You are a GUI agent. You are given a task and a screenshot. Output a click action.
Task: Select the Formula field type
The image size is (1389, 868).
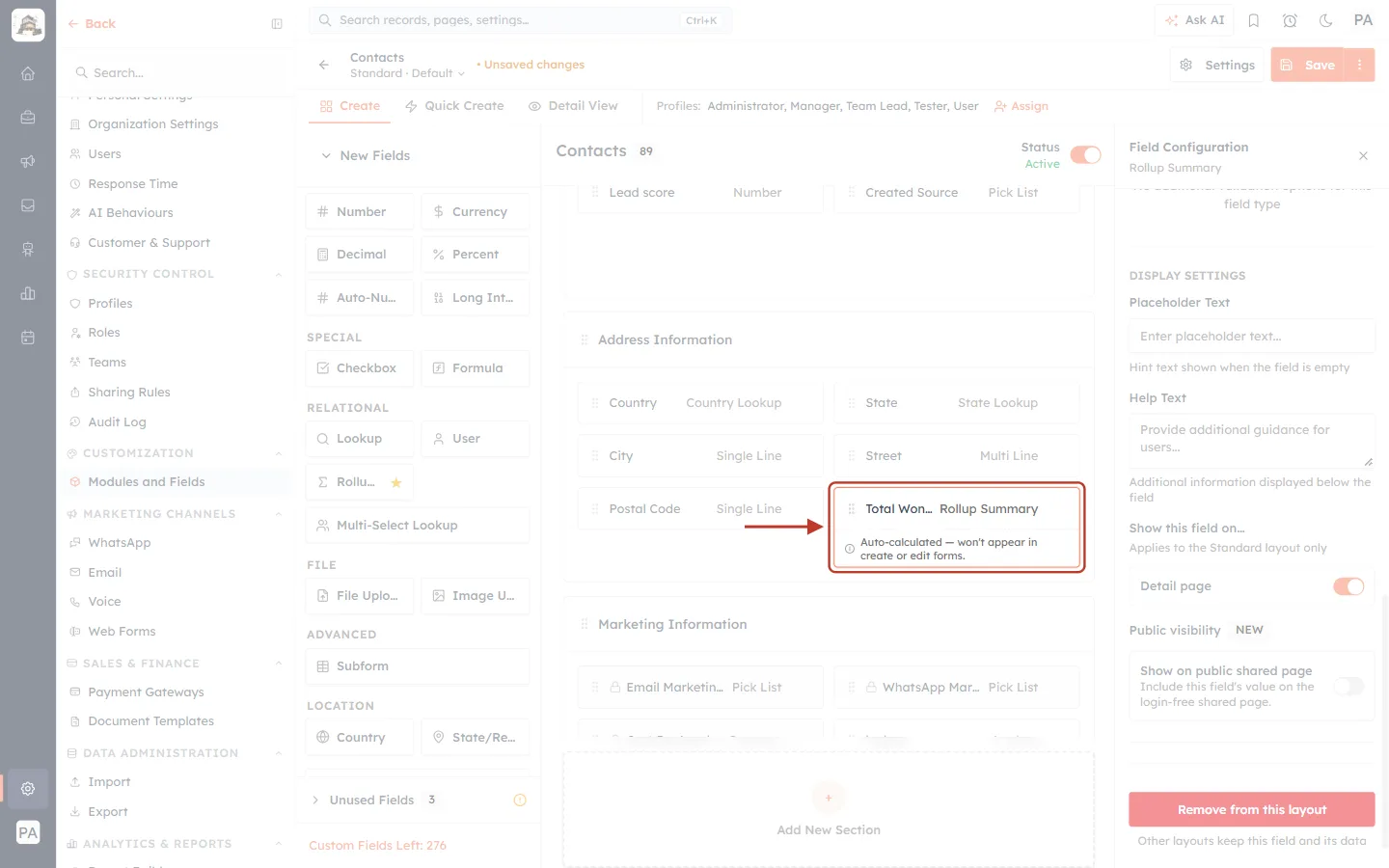coord(476,368)
